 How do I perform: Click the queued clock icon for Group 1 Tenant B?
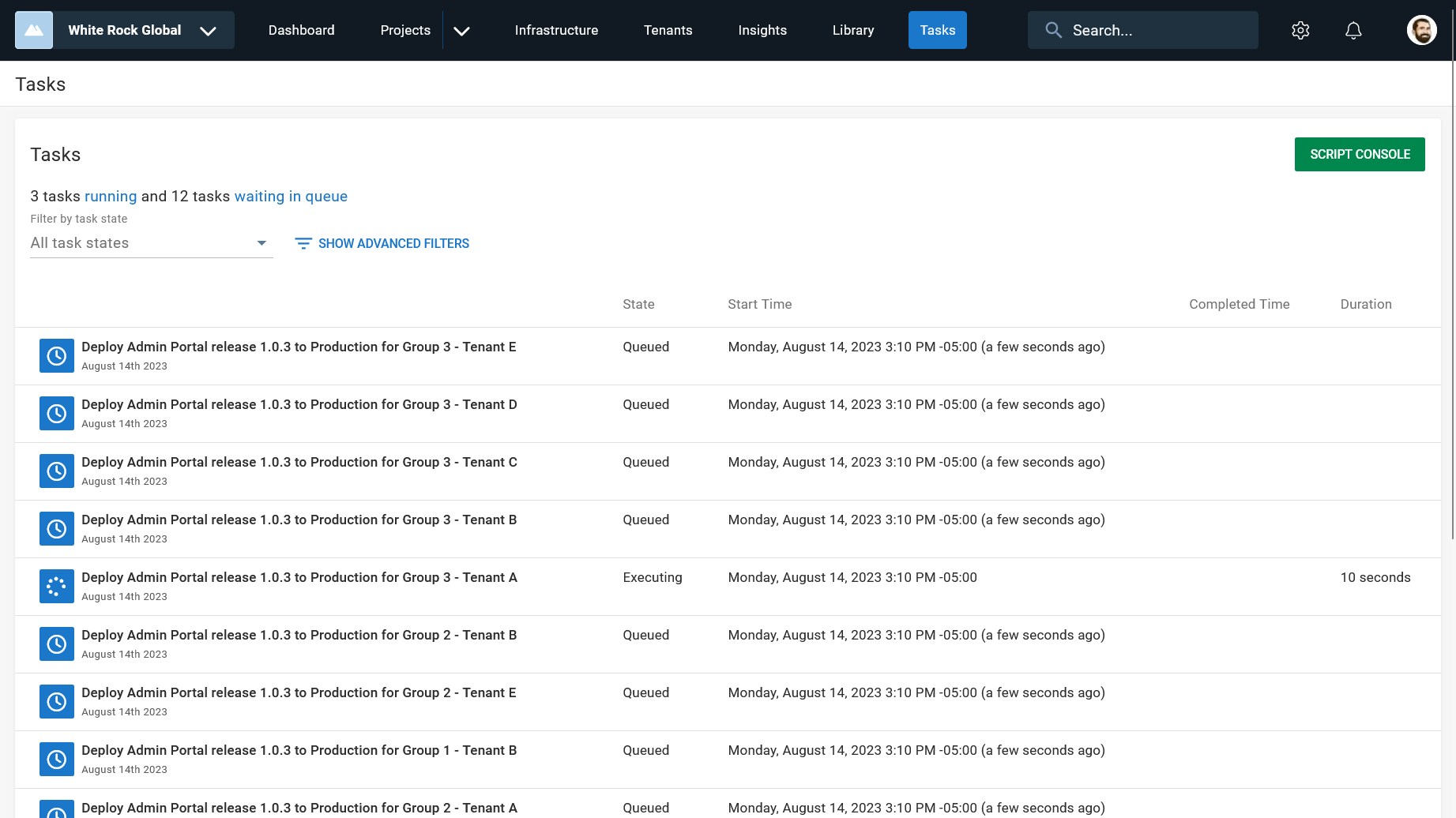57,760
